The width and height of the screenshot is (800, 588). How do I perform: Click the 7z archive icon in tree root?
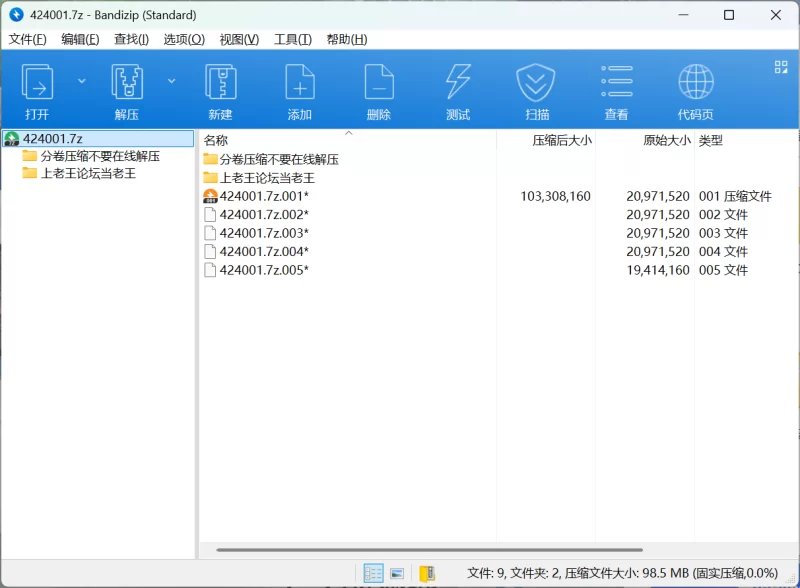(12, 139)
